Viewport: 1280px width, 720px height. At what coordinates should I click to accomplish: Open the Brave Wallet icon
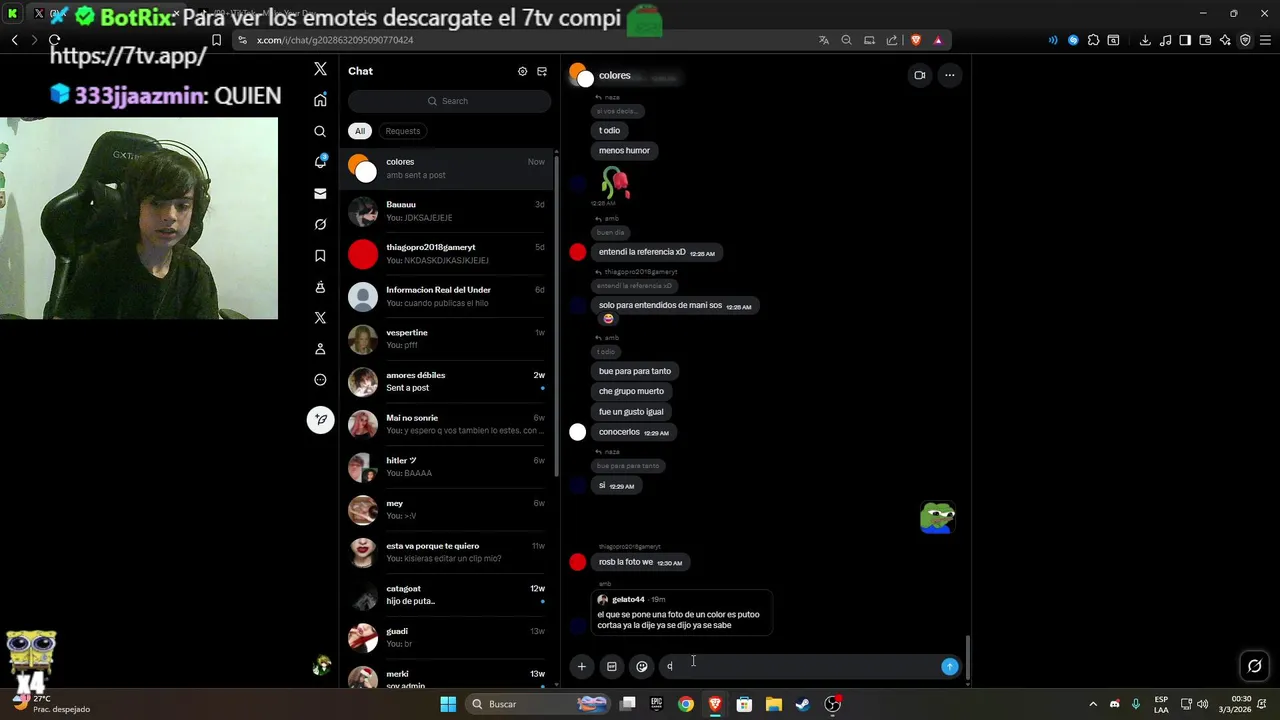(1205, 40)
